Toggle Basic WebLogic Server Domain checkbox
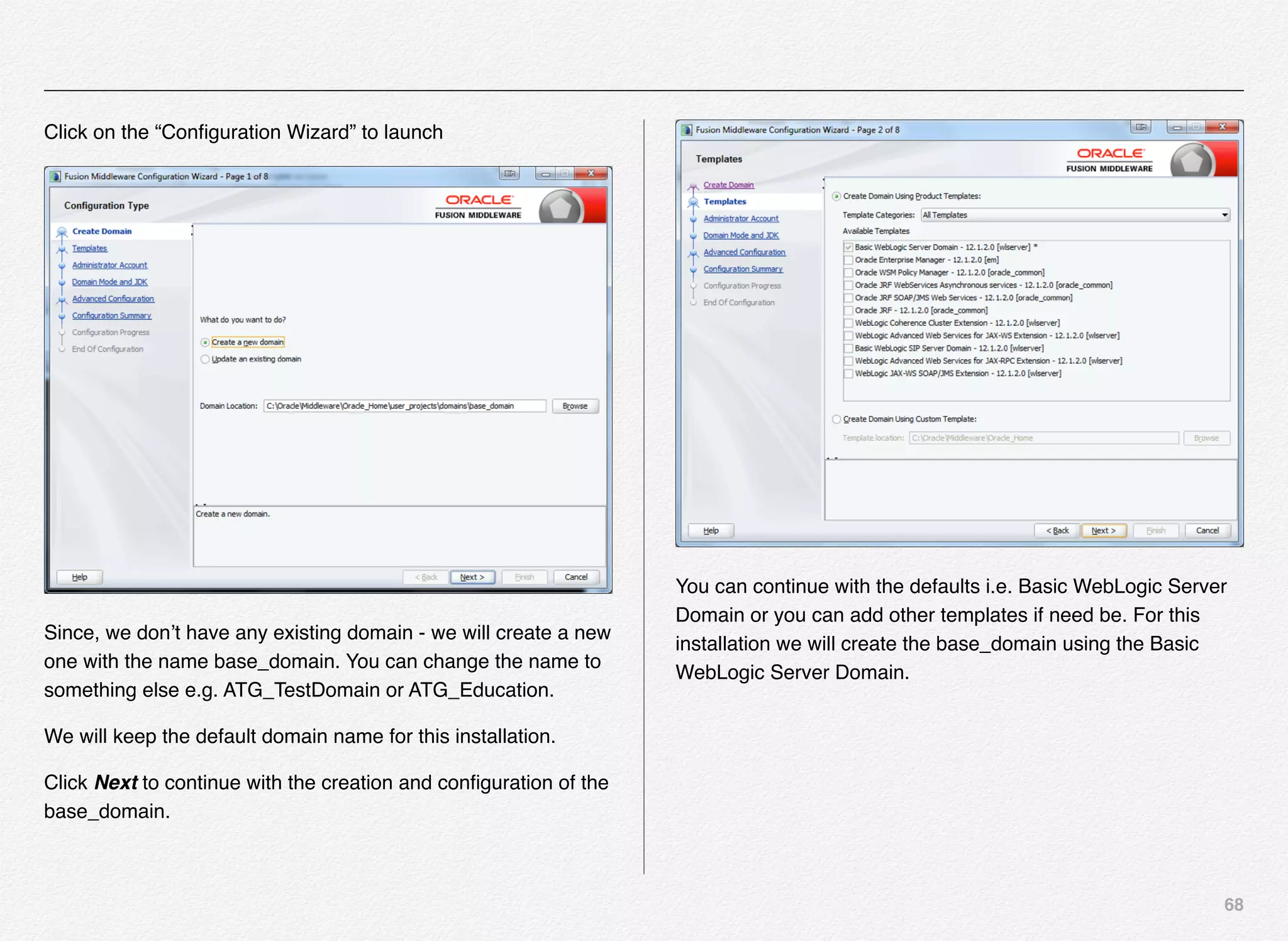 848,247
